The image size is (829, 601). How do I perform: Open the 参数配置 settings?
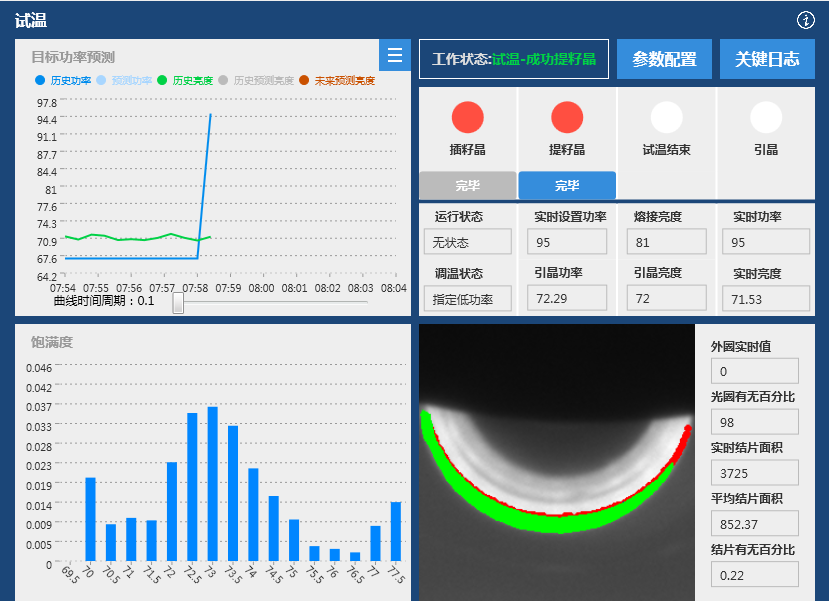tap(664, 59)
